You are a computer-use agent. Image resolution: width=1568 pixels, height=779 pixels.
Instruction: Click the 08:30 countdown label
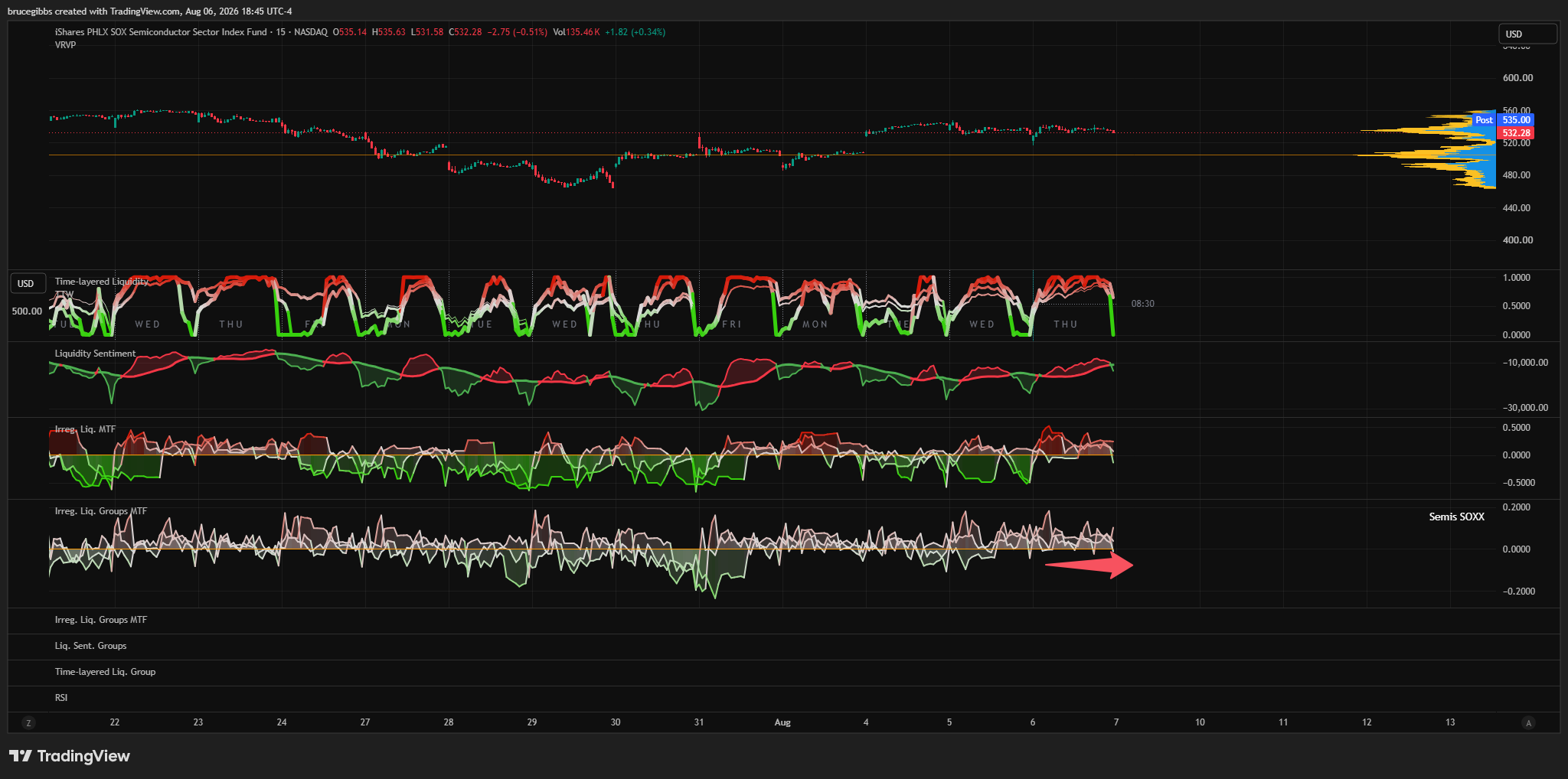pos(1143,304)
